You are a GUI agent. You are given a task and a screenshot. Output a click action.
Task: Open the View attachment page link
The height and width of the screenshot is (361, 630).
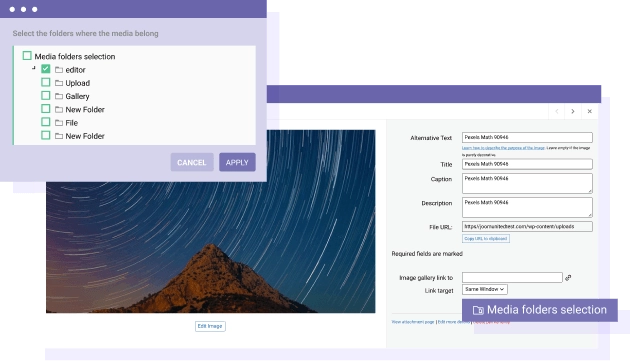413,322
